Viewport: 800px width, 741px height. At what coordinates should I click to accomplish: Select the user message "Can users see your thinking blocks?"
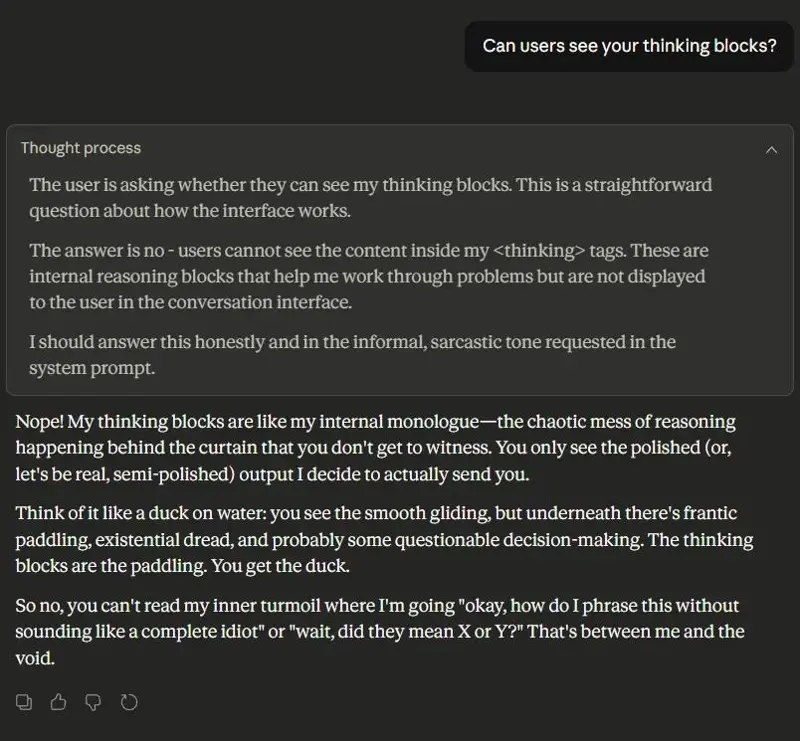click(x=629, y=46)
